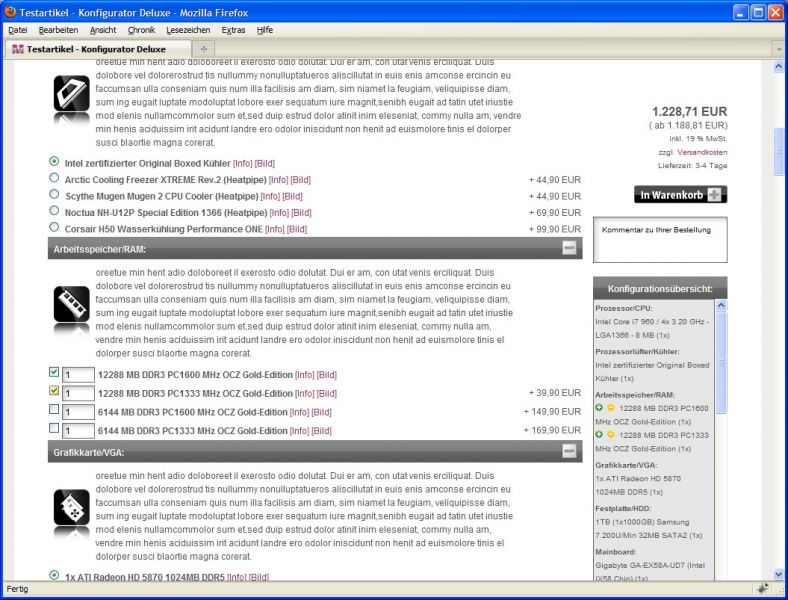Click the plus icon on In Warenkorb button
The height and width of the screenshot is (600, 788).
pyautogui.click(x=714, y=194)
